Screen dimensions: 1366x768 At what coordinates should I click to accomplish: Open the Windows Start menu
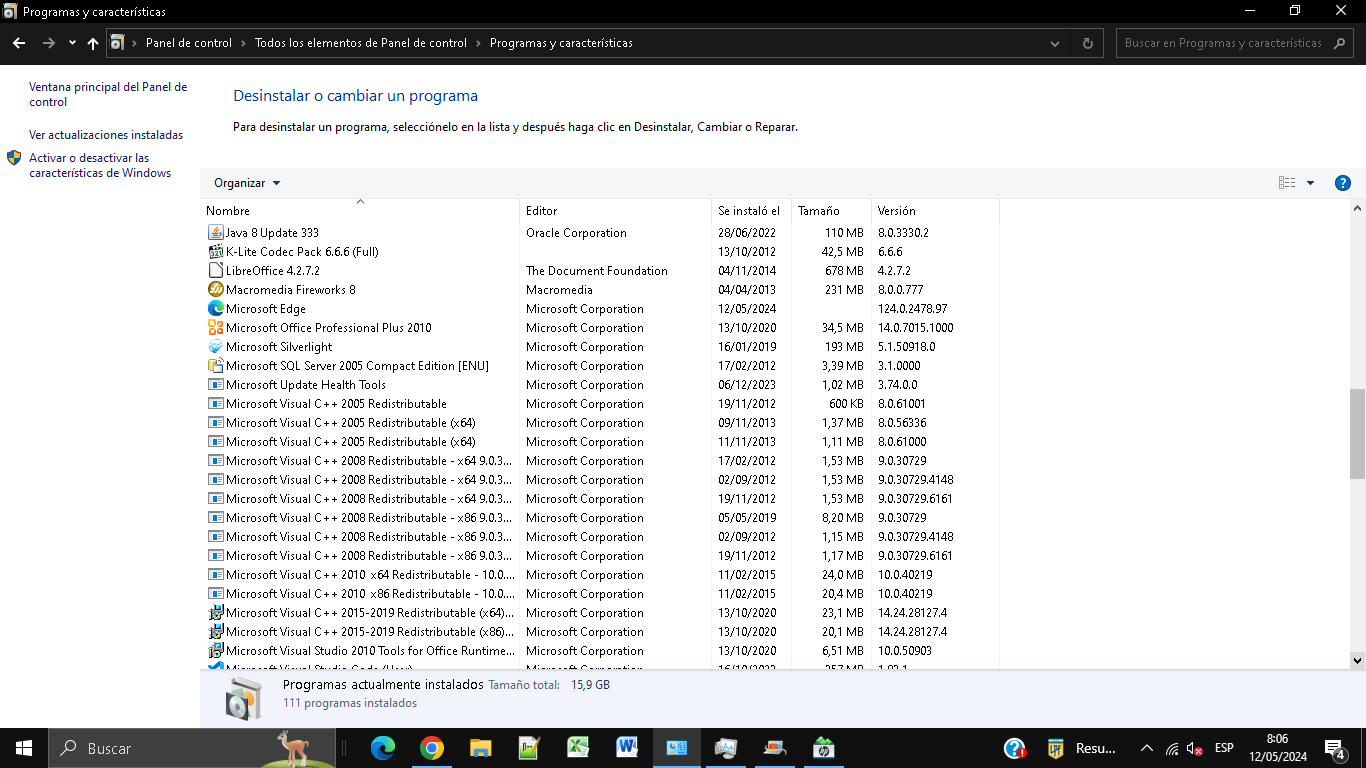[24, 748]
